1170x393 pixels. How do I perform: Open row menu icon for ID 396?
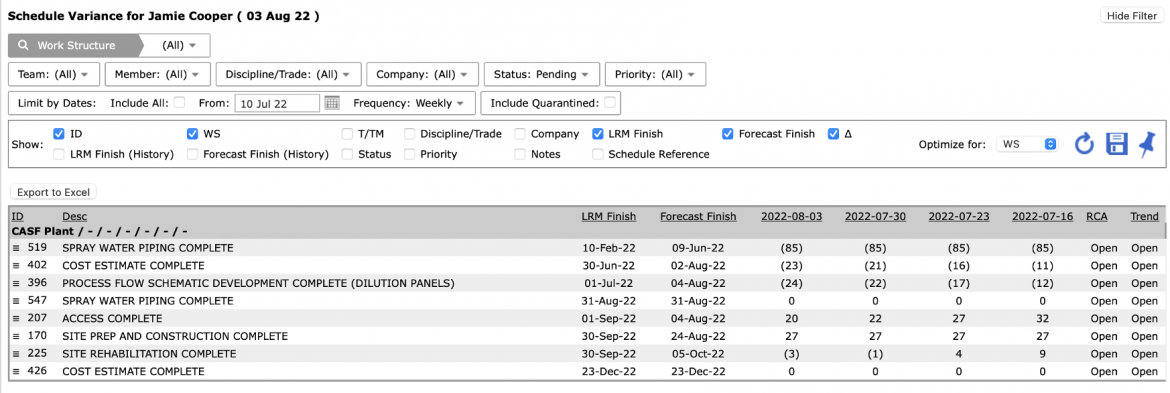[16, 283]
